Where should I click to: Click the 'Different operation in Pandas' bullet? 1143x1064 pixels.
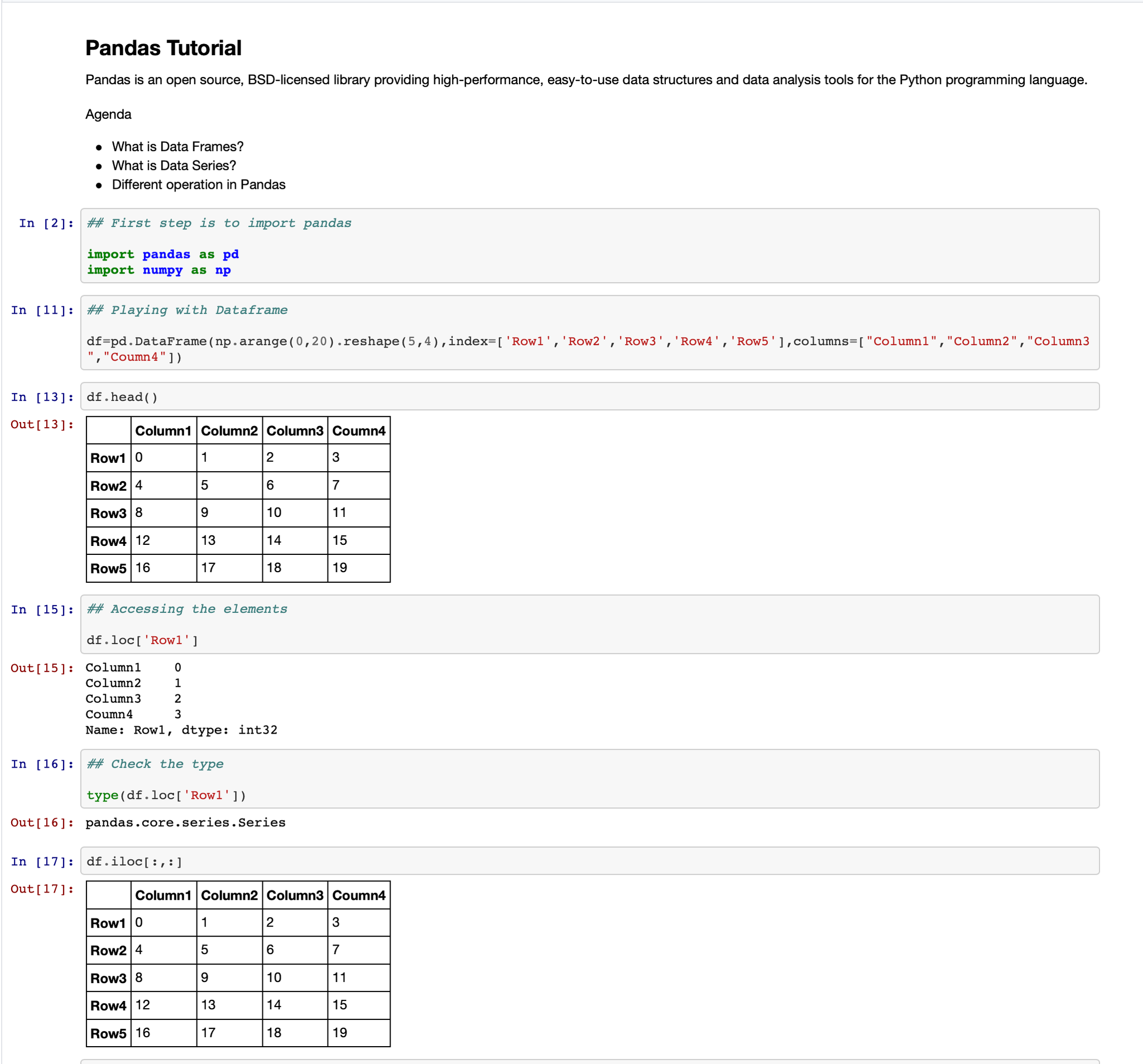(x=198, y=185)
